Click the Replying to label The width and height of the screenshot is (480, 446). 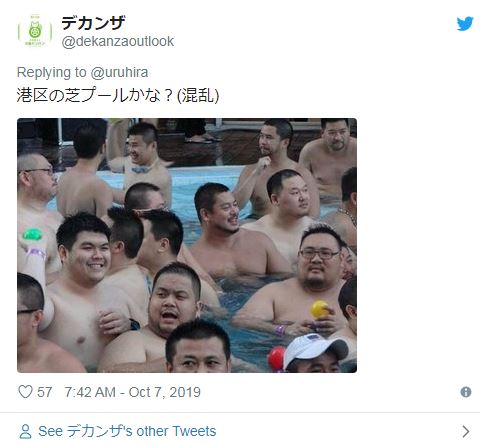(x=52, y=73)
